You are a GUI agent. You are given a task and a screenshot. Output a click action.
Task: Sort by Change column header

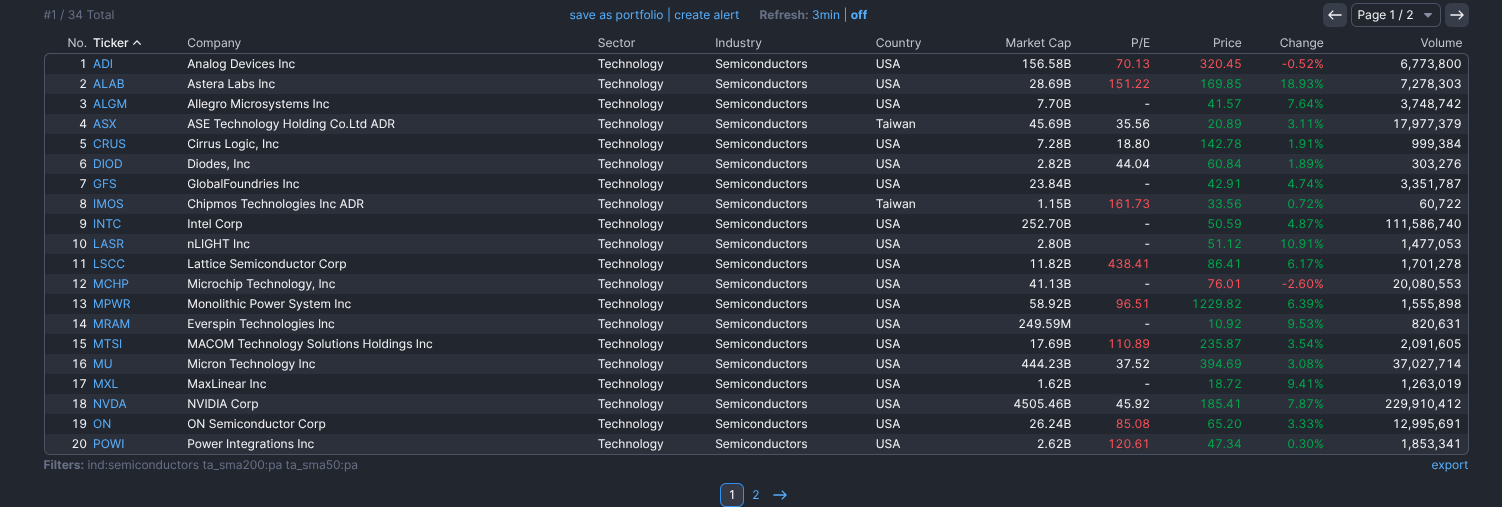1301,43
